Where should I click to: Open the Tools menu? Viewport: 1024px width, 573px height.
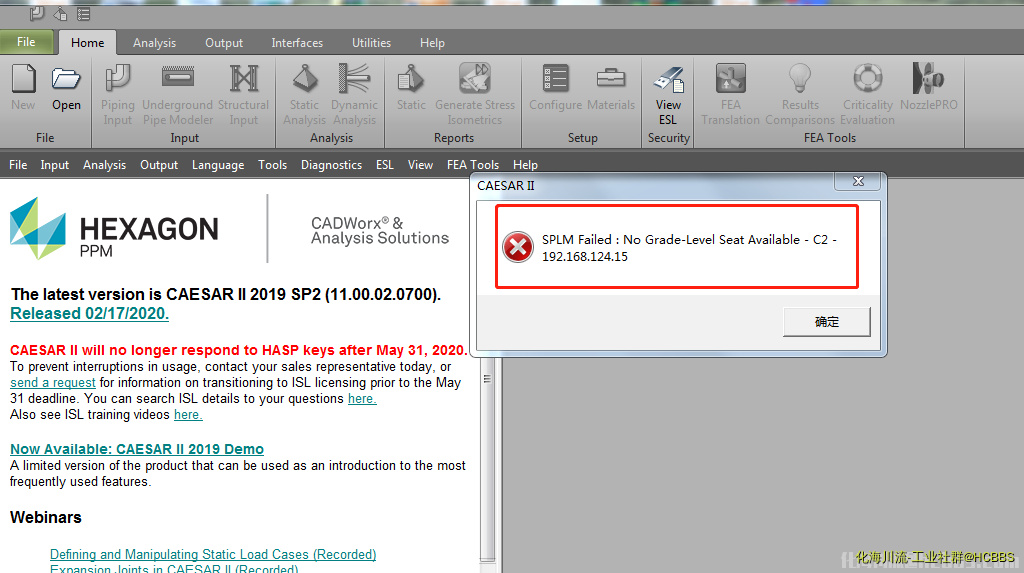(x=272, y=165)
